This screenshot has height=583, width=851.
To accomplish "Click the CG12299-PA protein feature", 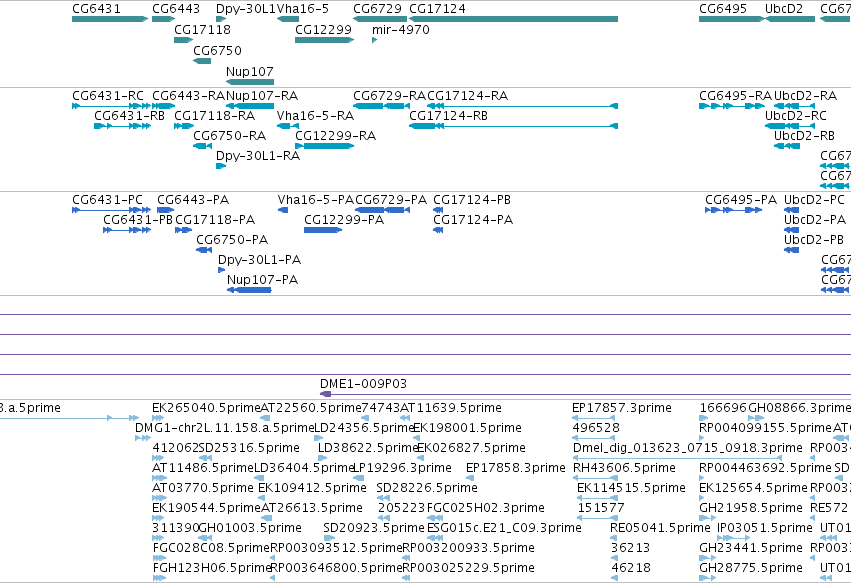I will point(323,230).
